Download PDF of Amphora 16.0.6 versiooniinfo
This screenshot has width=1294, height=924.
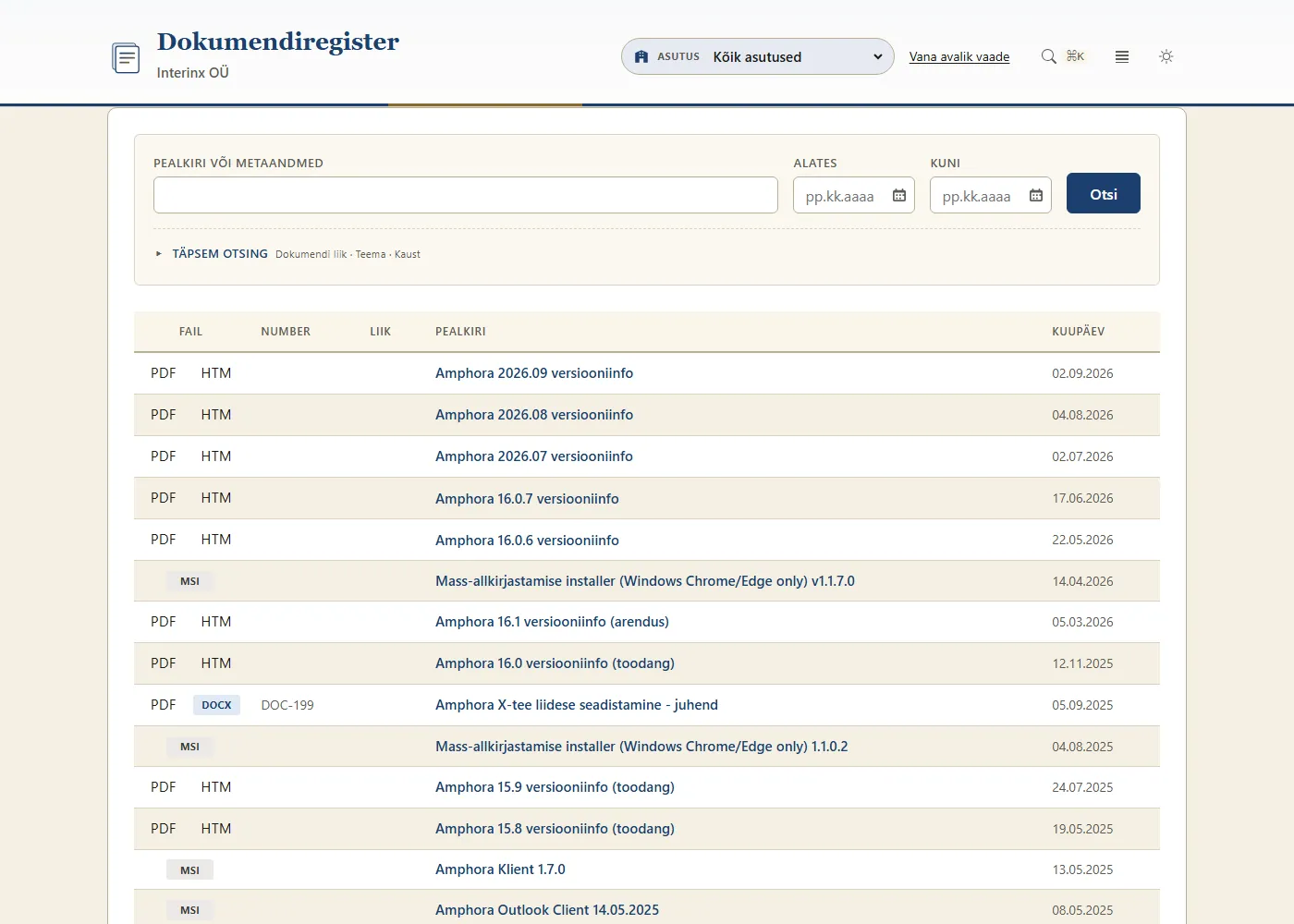(x=164, y=540)
